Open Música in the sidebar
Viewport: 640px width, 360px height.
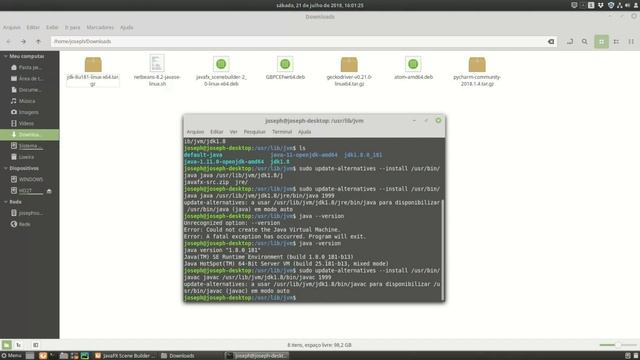[x=29, y=101]
